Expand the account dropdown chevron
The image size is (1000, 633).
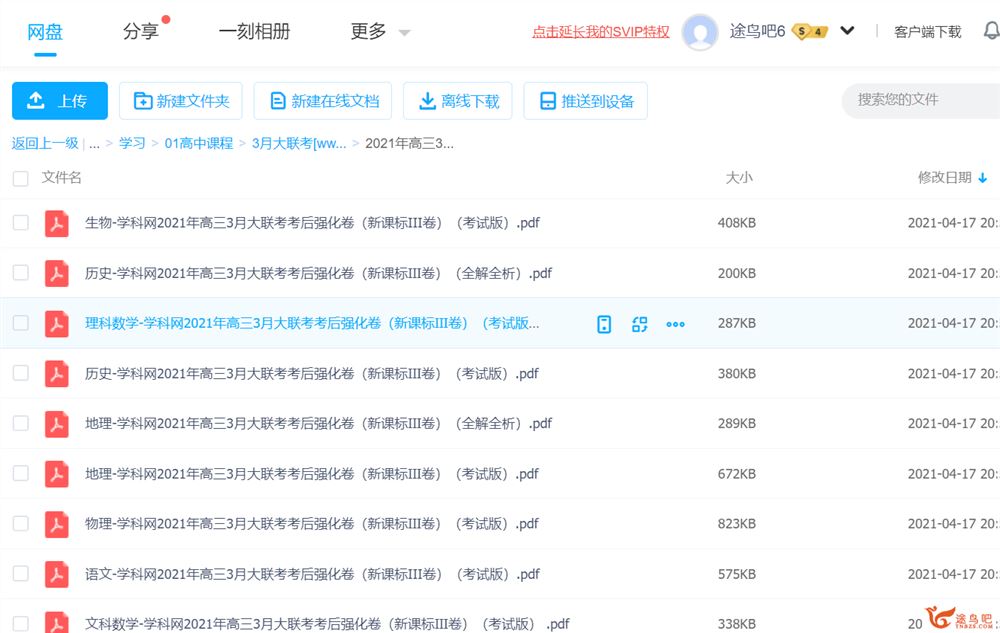[x=847, y=31]
